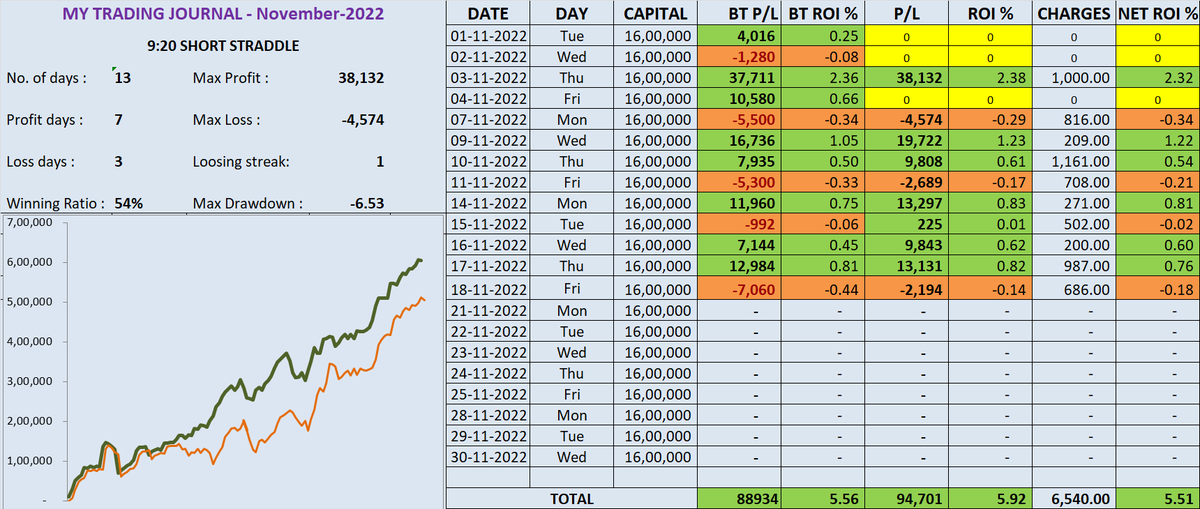Click the date cell 07-11-2022
1200x509 pixels.
coord(487,119)
